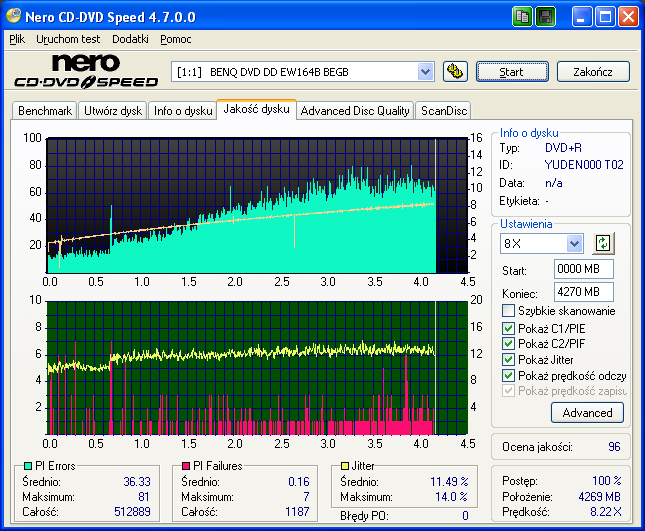Toggle Pokaż C1/PIE checkbox
Image resolution: width=645 pixels, height=531 pixels.
(x=508, y=328)
